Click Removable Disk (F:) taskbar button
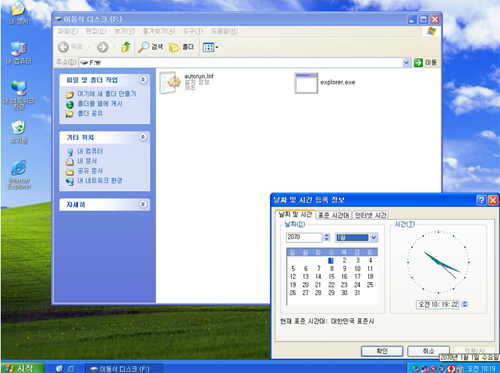The height and width of the screenshot is (373, 500). coord(124,369)
